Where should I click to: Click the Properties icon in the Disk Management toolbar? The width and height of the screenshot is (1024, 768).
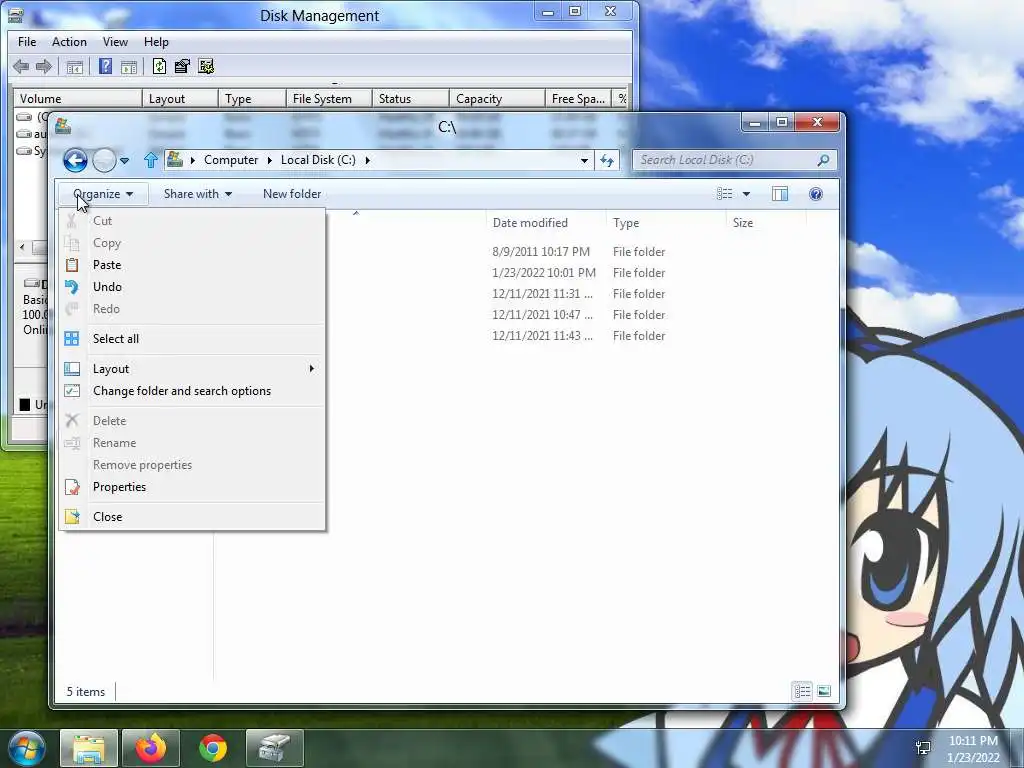pyautogui.click(x=182, y=66)
